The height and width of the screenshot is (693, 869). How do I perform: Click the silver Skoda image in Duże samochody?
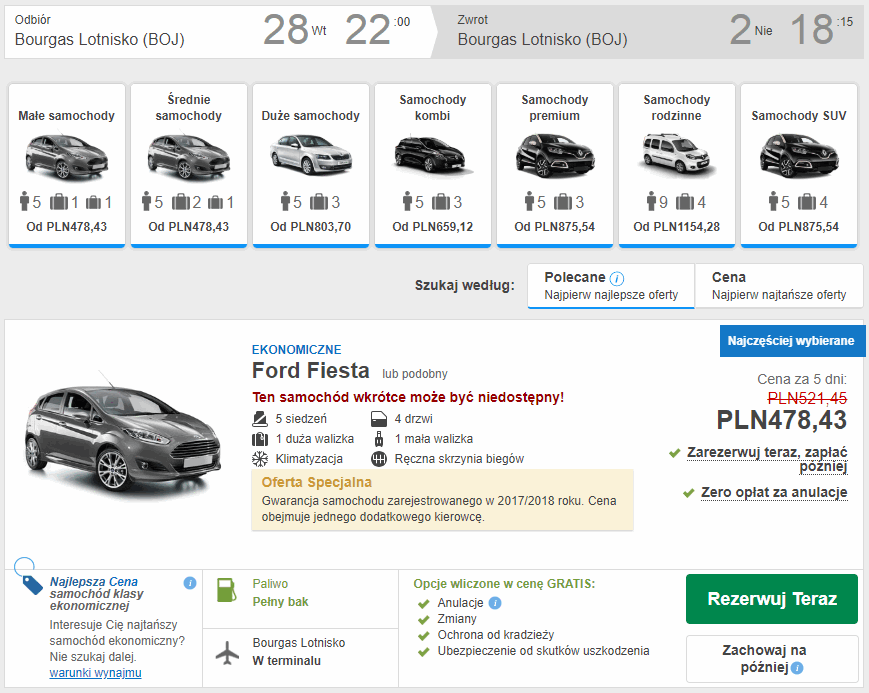[x=310, y=154]
